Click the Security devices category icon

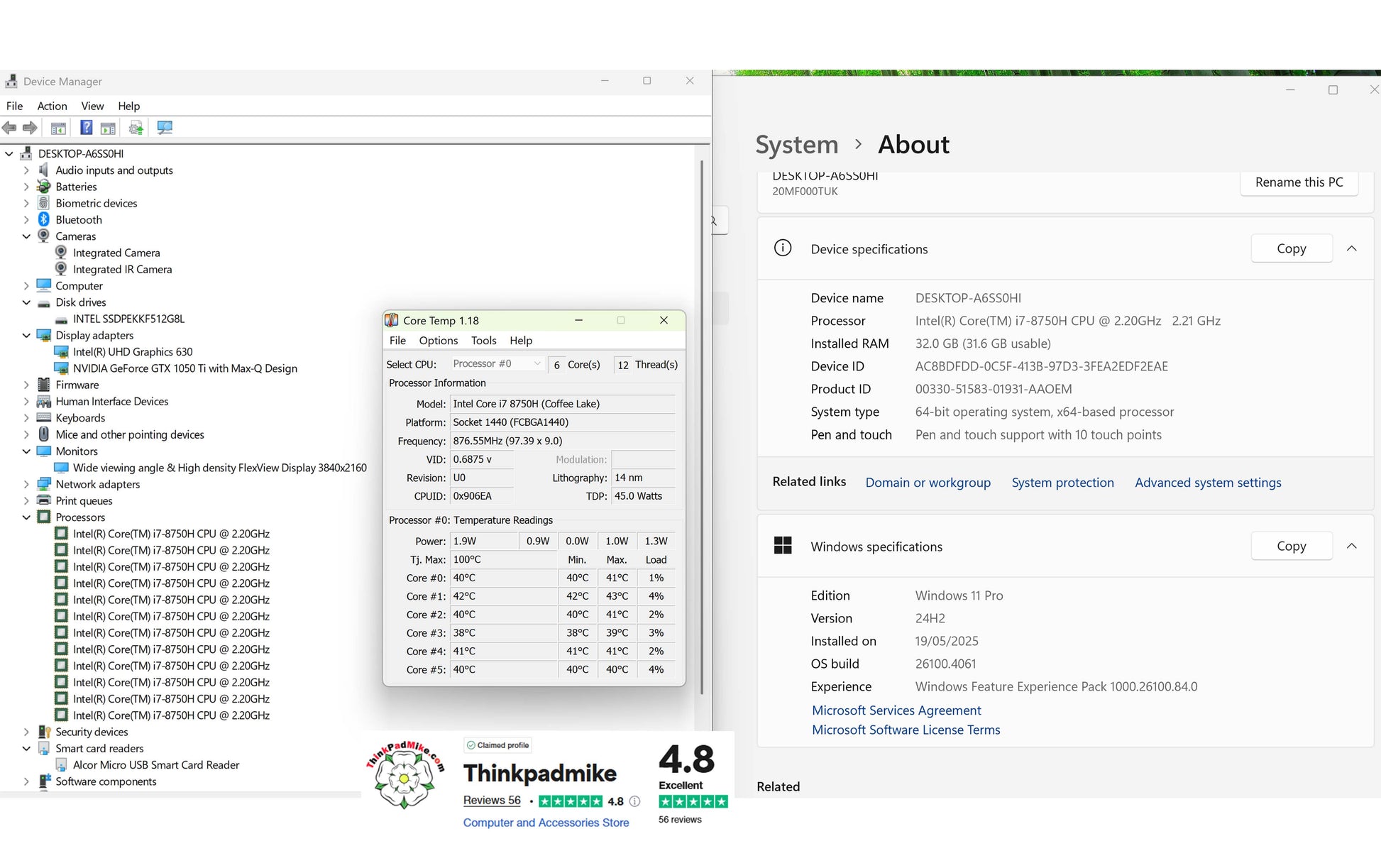tap(44, 732)
